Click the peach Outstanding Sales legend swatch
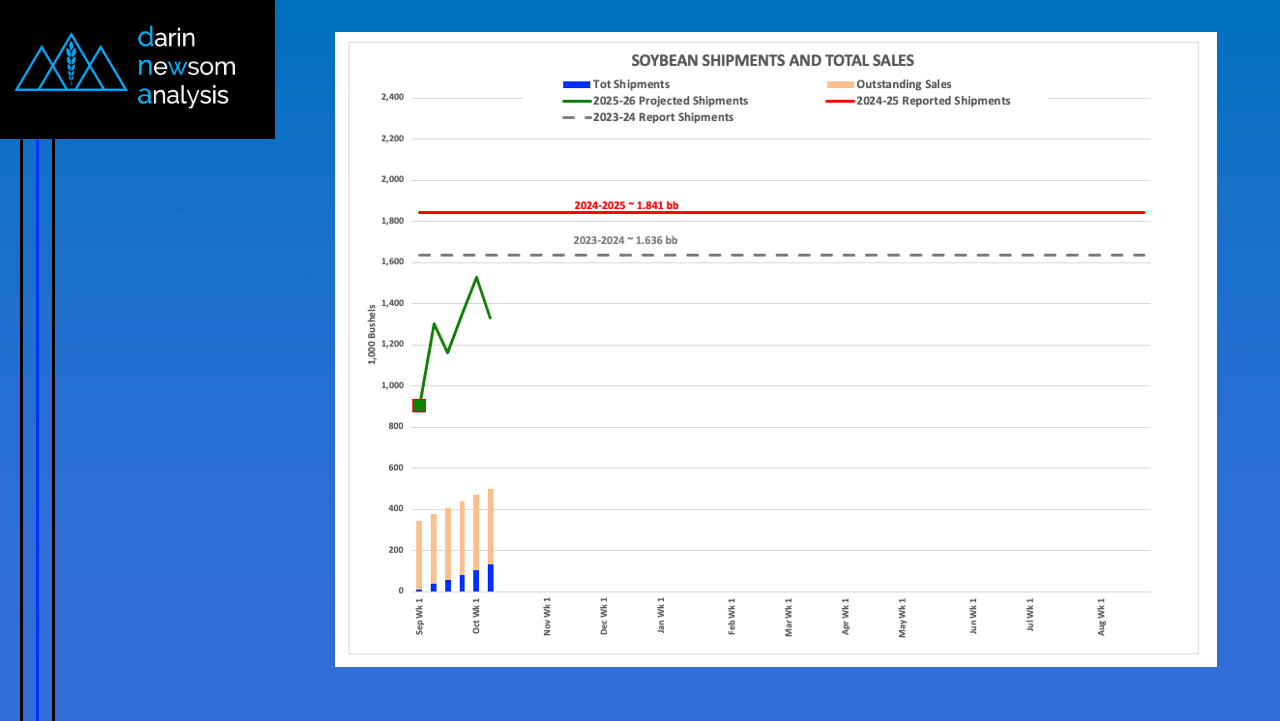1280x721 pixels. pyautogui.click(x=840, y=85)
